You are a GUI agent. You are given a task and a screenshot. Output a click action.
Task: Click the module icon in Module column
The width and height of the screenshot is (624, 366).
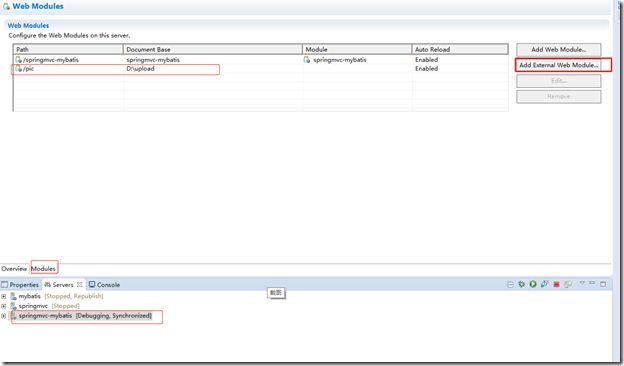pyautogui.click(x=307, y=60)
